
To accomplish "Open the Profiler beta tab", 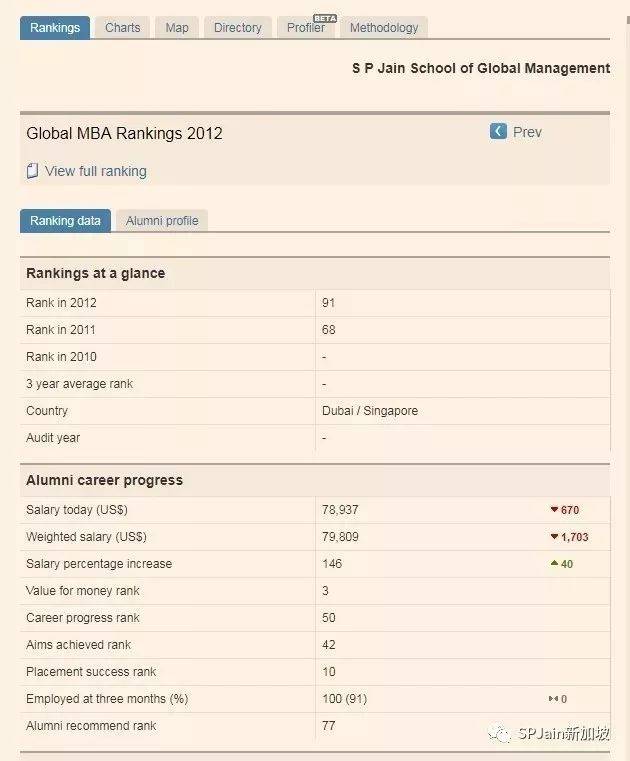I will point(306,28).
